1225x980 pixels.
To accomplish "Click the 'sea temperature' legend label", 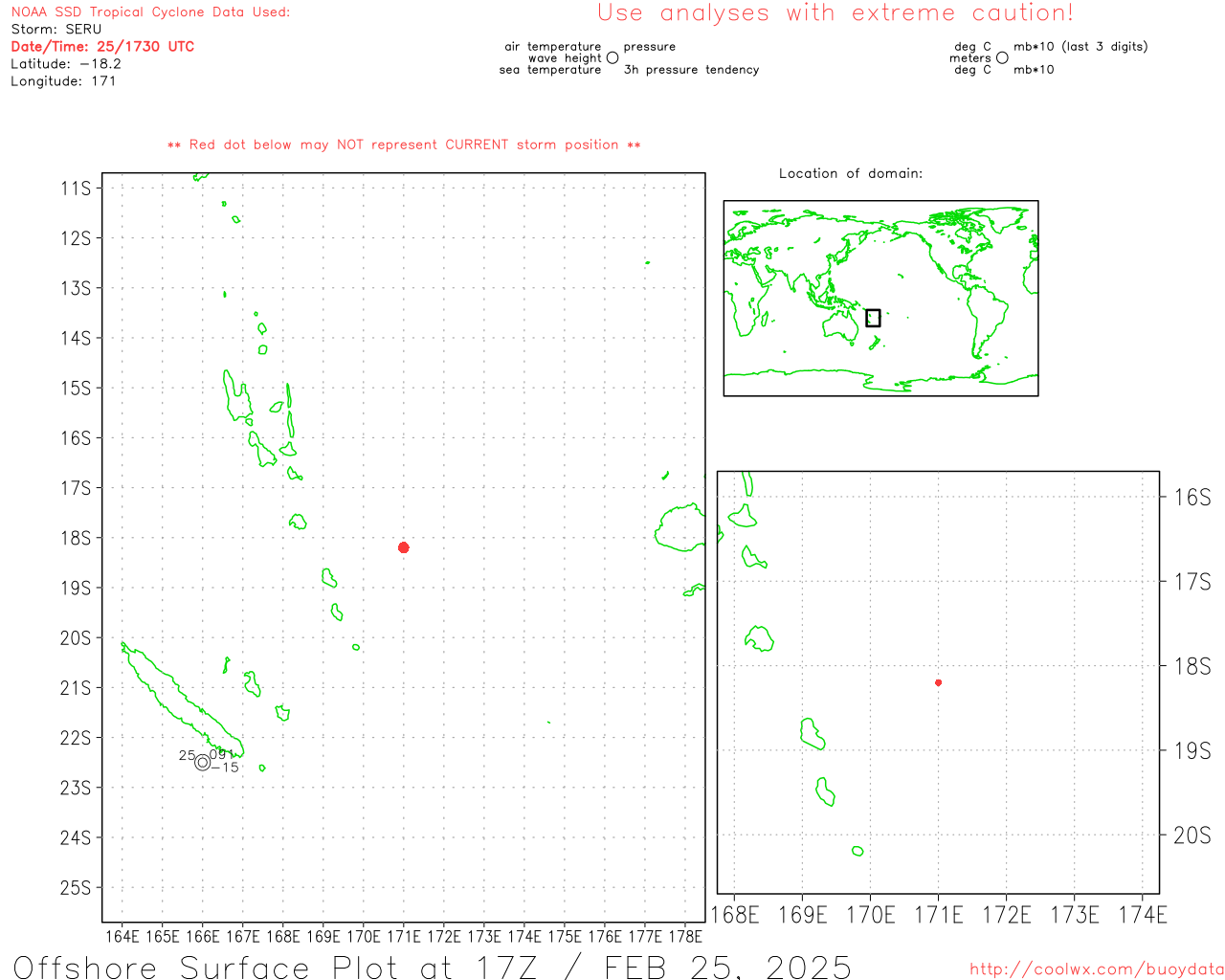I will point(550,70).
